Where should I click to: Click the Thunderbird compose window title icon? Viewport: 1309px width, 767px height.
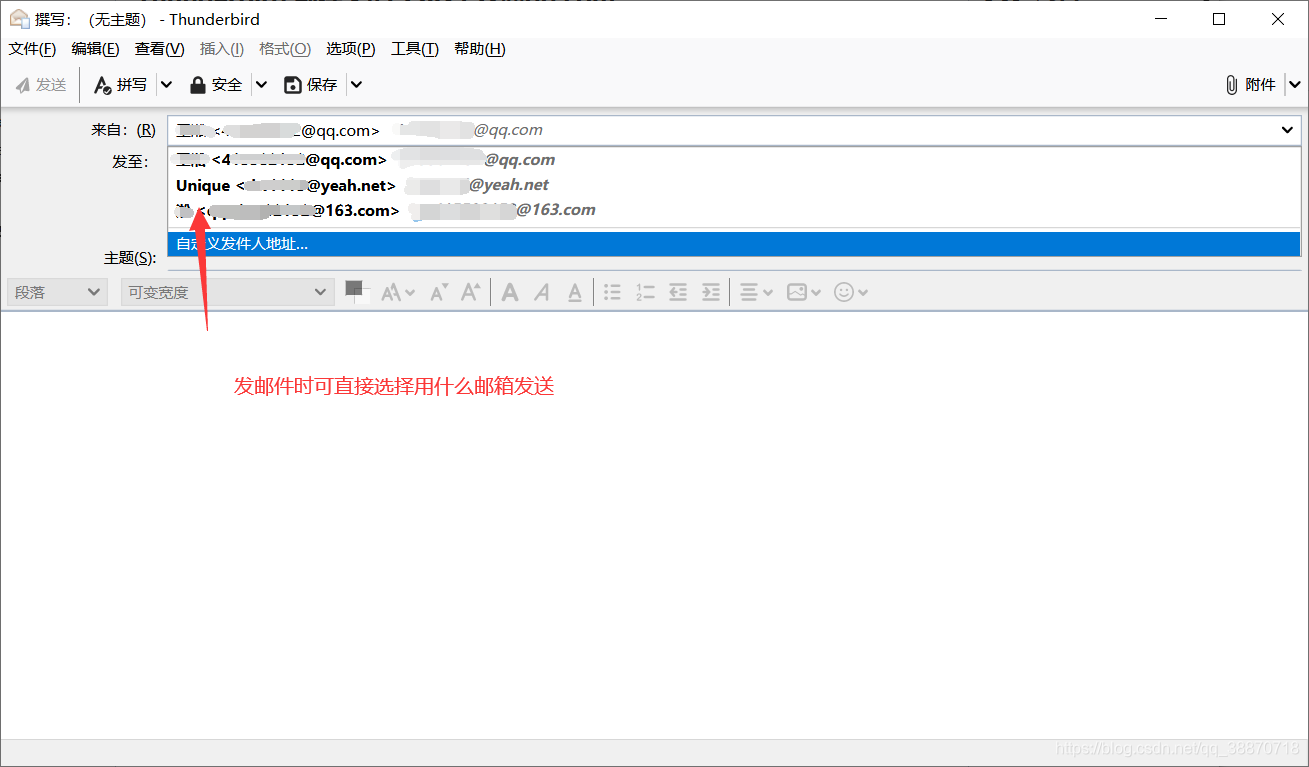(18, 19)
